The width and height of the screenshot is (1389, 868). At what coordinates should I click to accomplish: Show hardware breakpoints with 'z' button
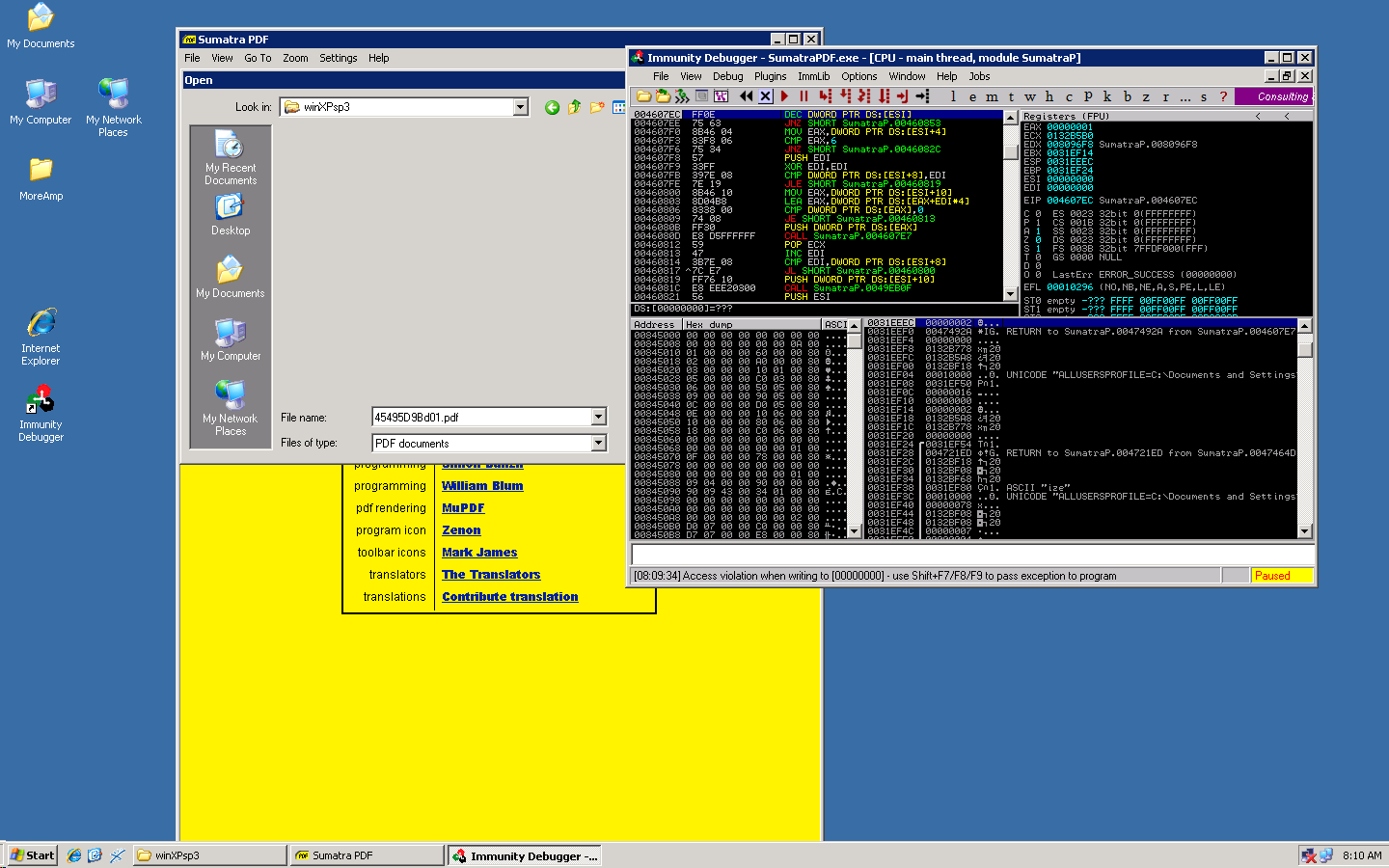click(1146, 96)
